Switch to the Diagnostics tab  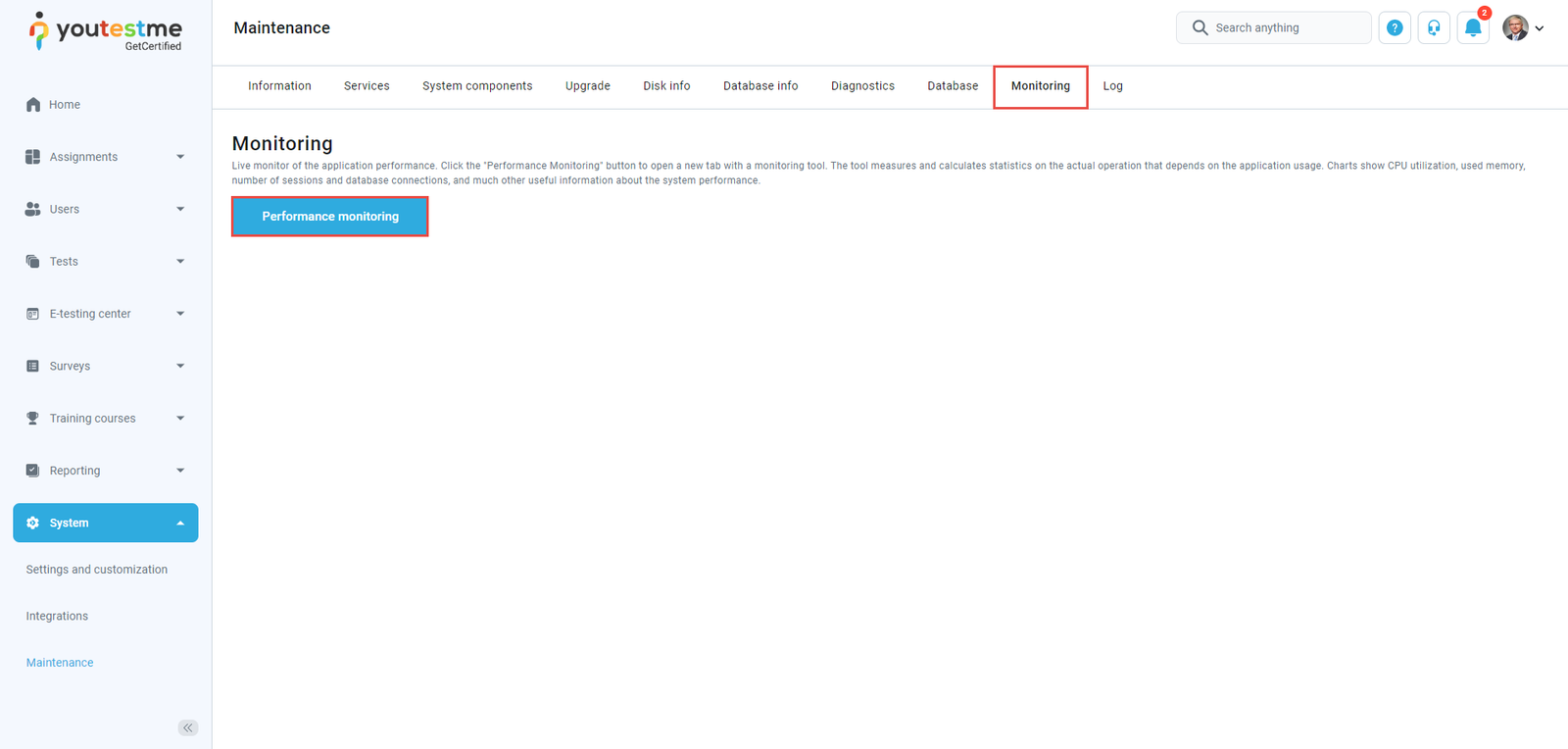(862, 86)
